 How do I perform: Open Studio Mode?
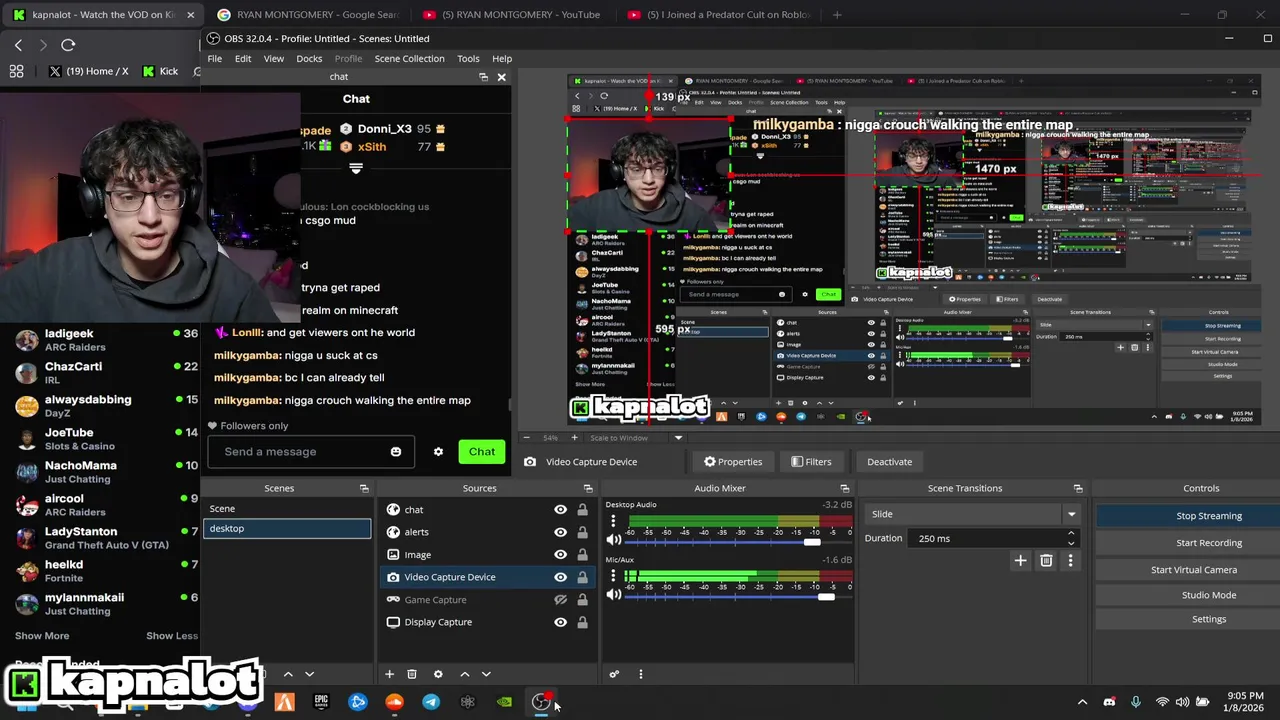tap(1209, 595)
